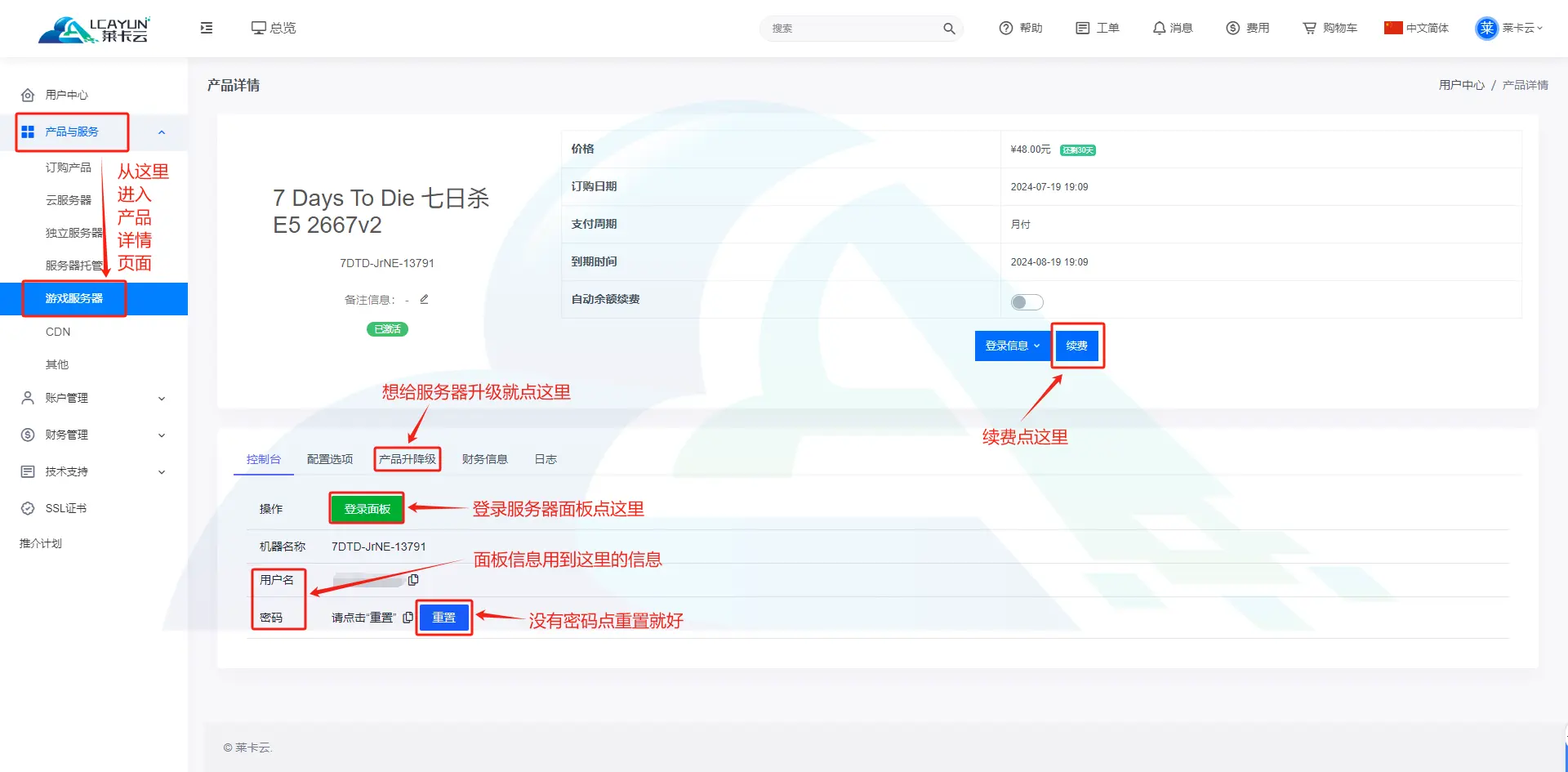1568x772 pixels.
Task: Switch to 控制台 tab
Action: [264, 459]
